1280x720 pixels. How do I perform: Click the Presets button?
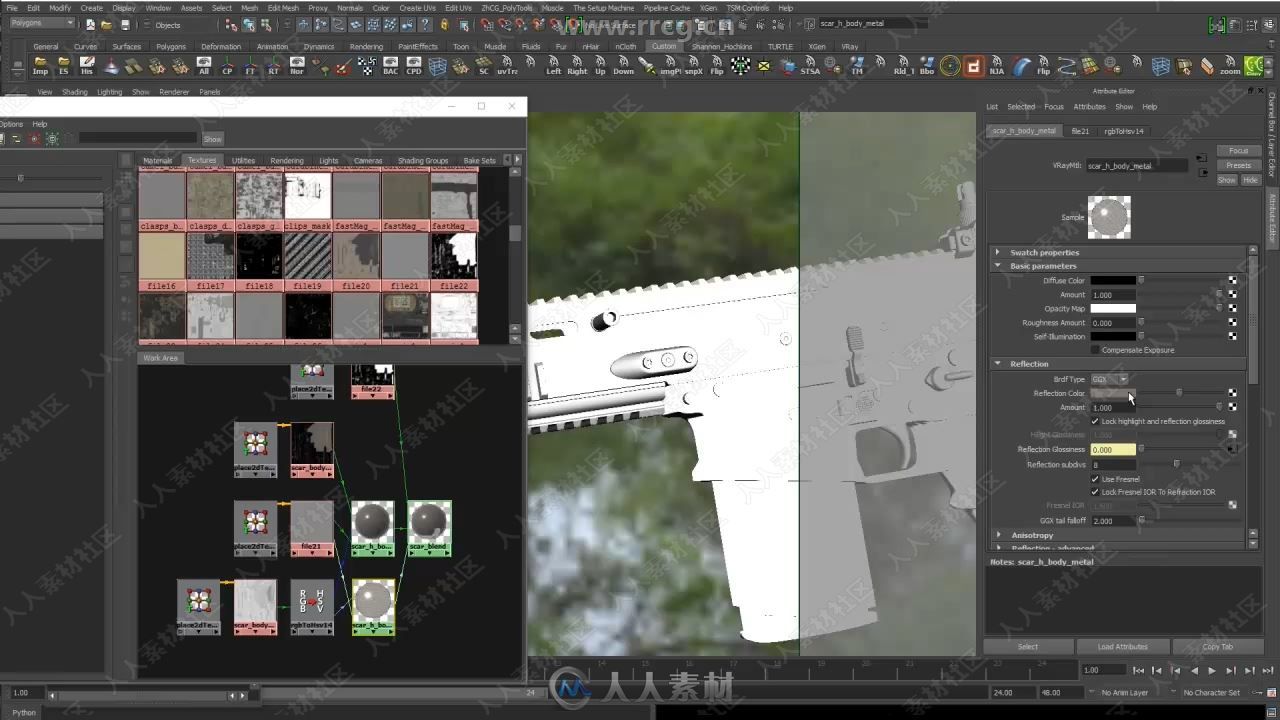tap(1238, 165)
